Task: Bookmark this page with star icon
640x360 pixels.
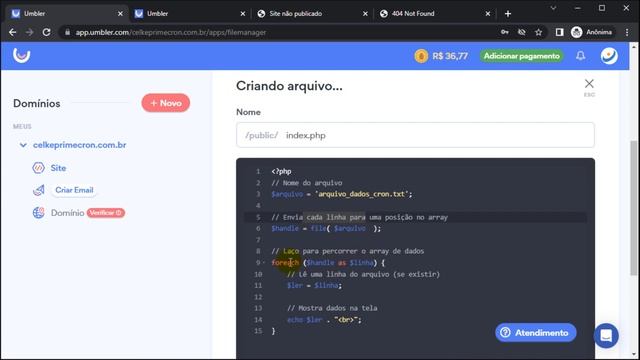Action: (x=538, y=32)
